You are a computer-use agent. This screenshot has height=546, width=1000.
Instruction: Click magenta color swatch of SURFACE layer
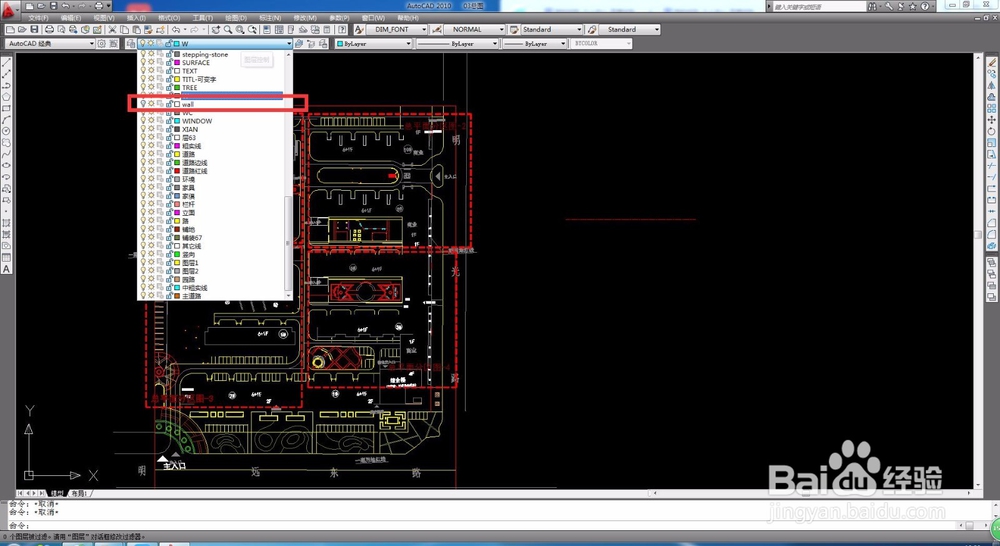(177, 63)
